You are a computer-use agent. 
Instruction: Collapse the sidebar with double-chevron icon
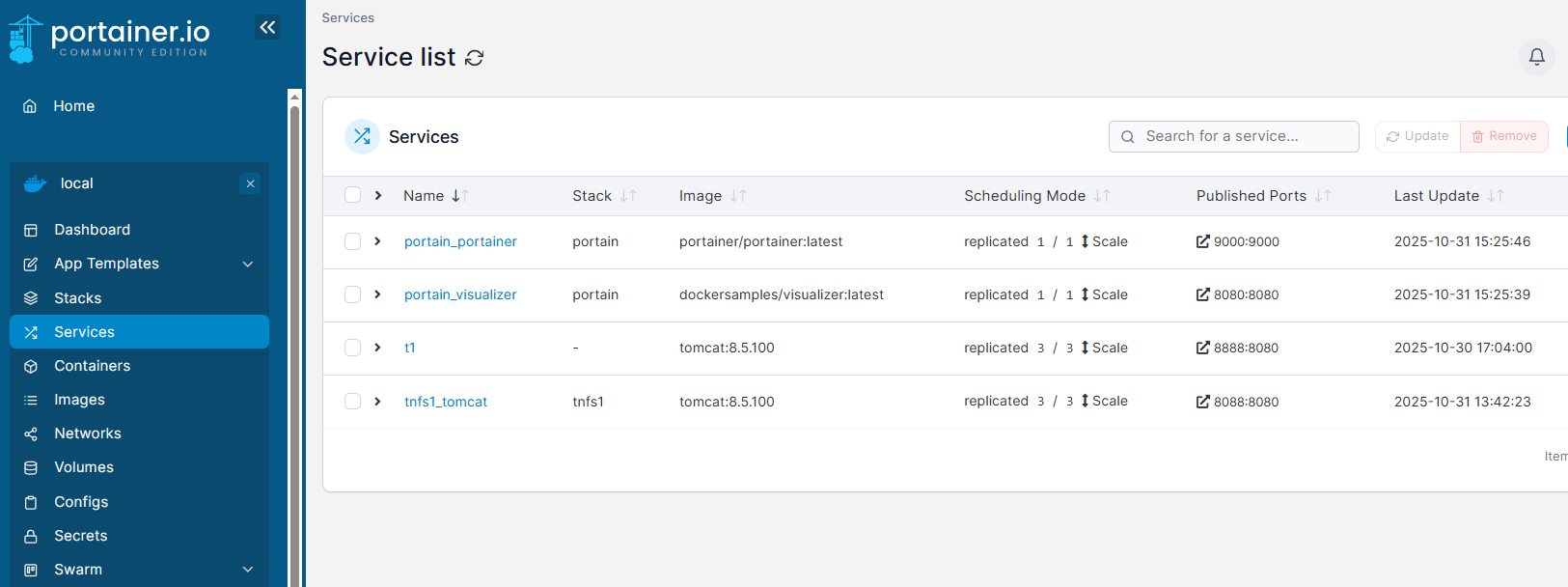click(x=268, y=27)
